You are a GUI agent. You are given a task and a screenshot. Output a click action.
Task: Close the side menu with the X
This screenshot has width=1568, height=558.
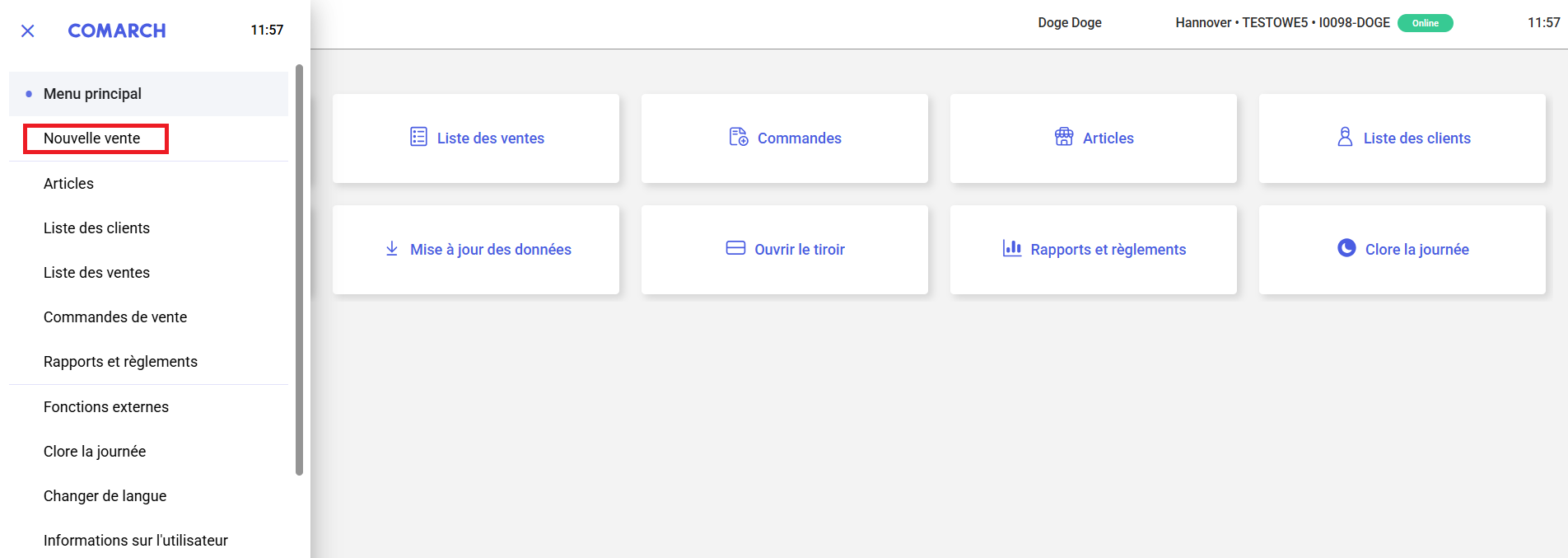click(x=28, y=31)
